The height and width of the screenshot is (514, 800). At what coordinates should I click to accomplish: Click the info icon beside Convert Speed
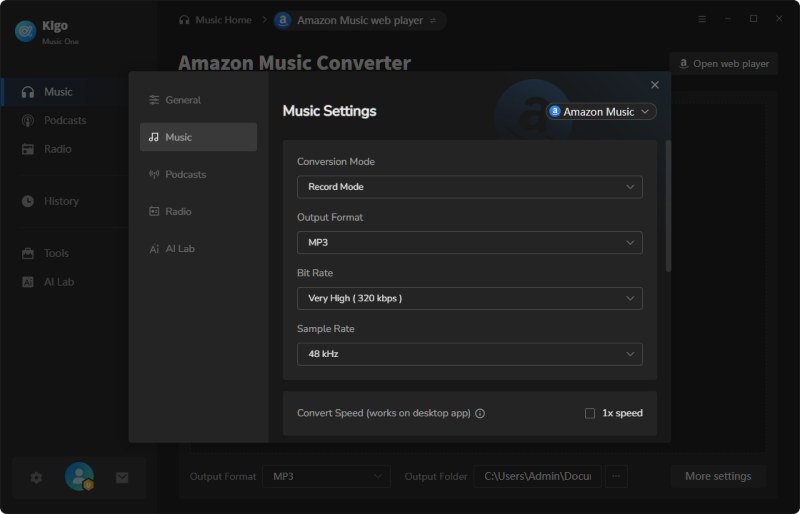pos(480,413)
